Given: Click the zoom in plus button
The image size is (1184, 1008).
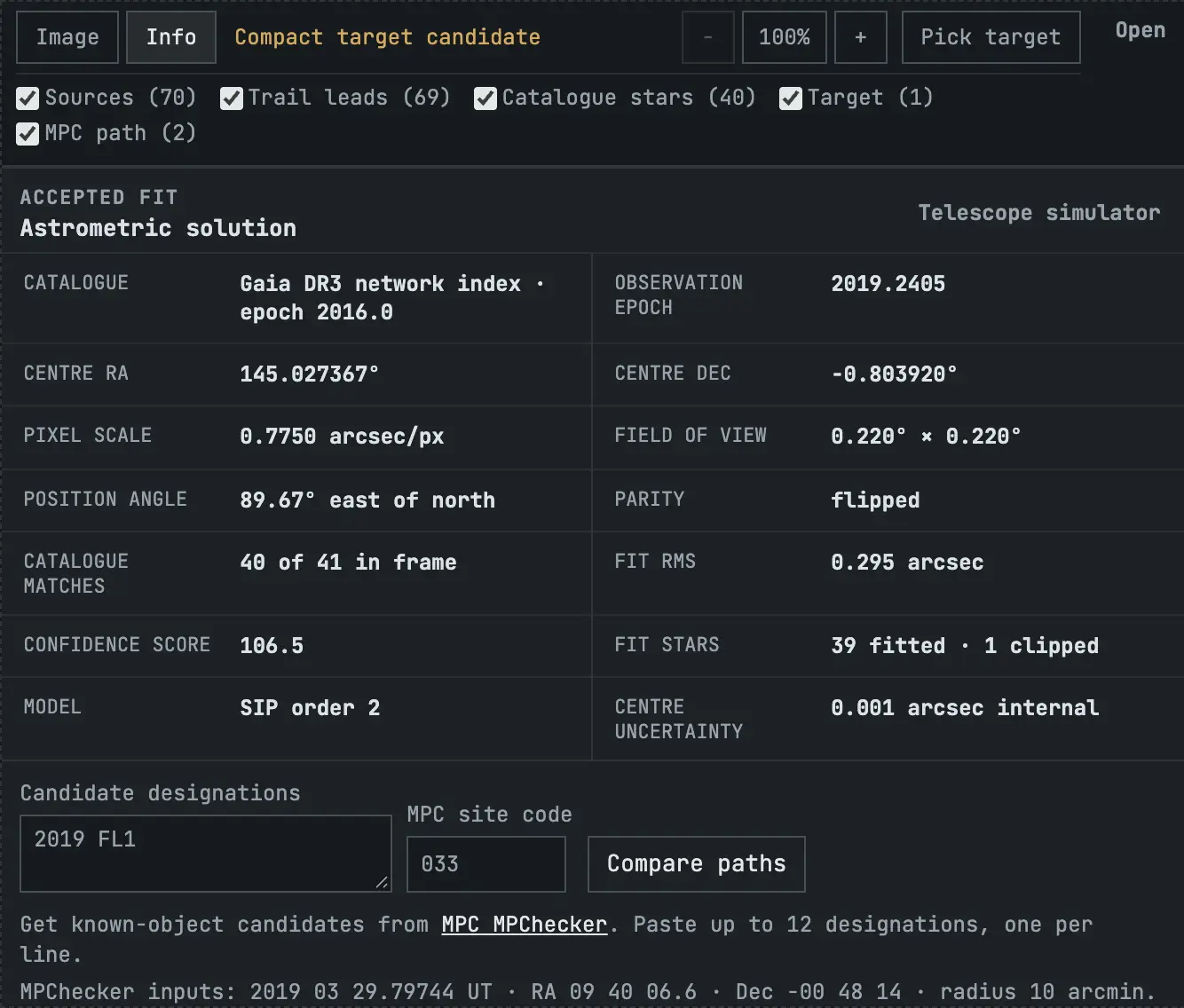Looking at the screenshot, I should point(861,37).
